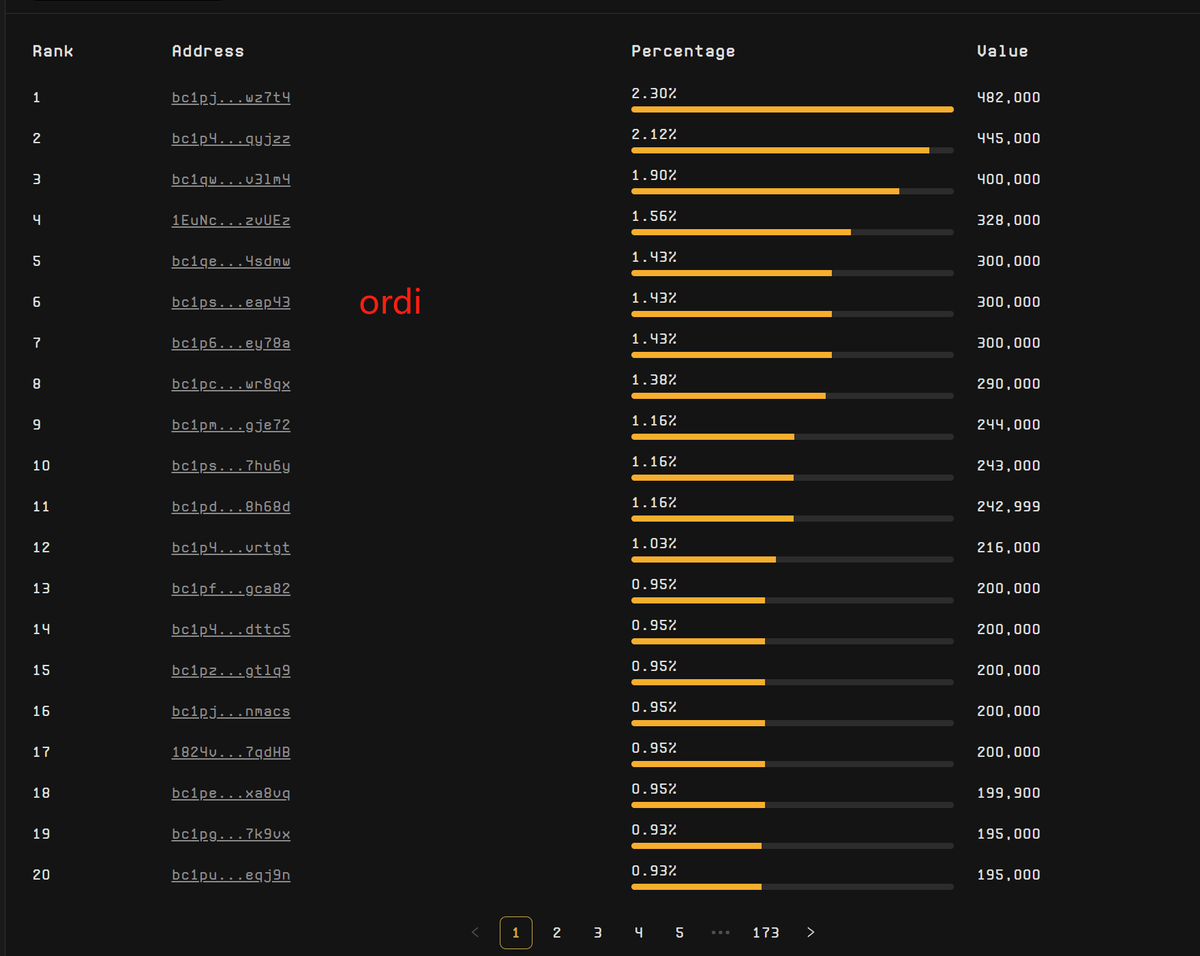The width and height of the screenshot is (1200, 956).
Task: Go to next page arrow
Action: pos(811,933)
